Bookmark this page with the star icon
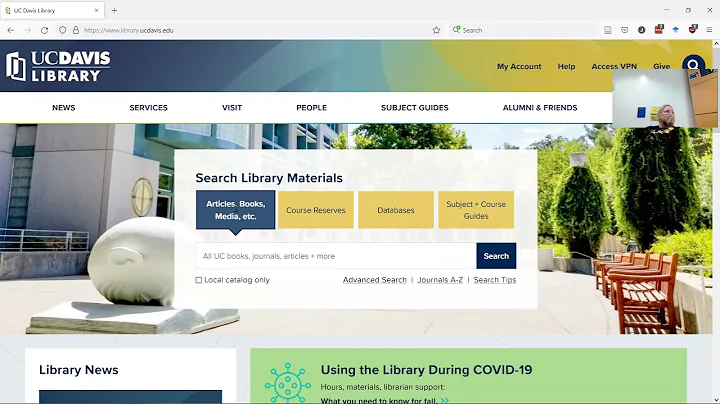The height and width of the screenshot is (404, 720). pos(436,30)
